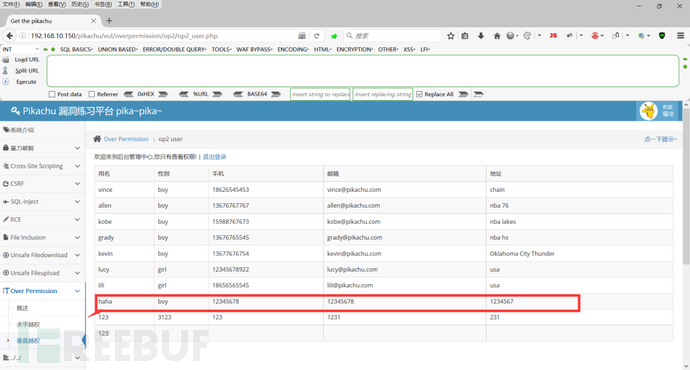Open the 编辑(E) menu
690x370 pixels.
point(34,4)
